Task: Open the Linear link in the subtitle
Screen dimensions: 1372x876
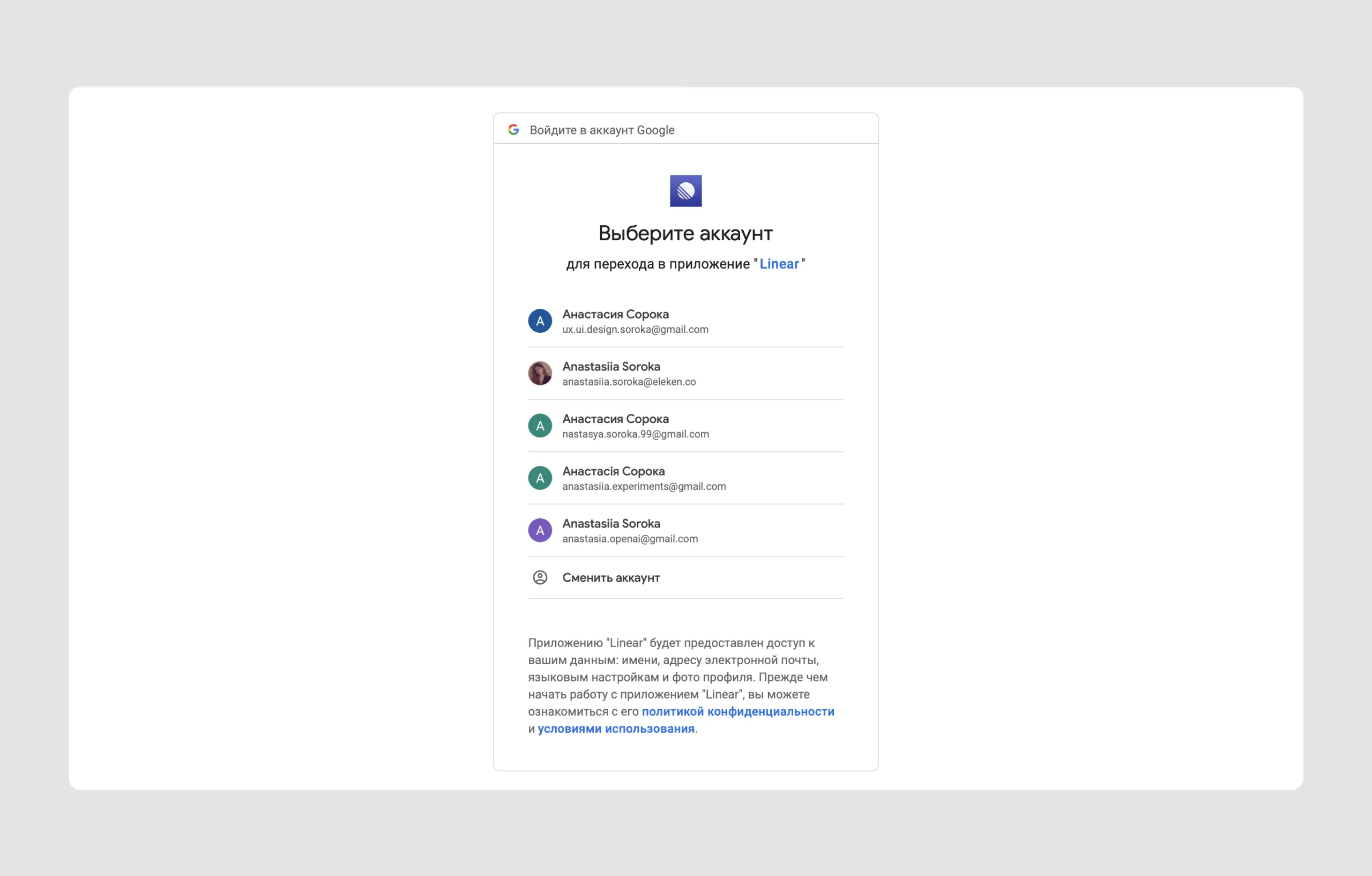Action: click(x=779, y=263)
